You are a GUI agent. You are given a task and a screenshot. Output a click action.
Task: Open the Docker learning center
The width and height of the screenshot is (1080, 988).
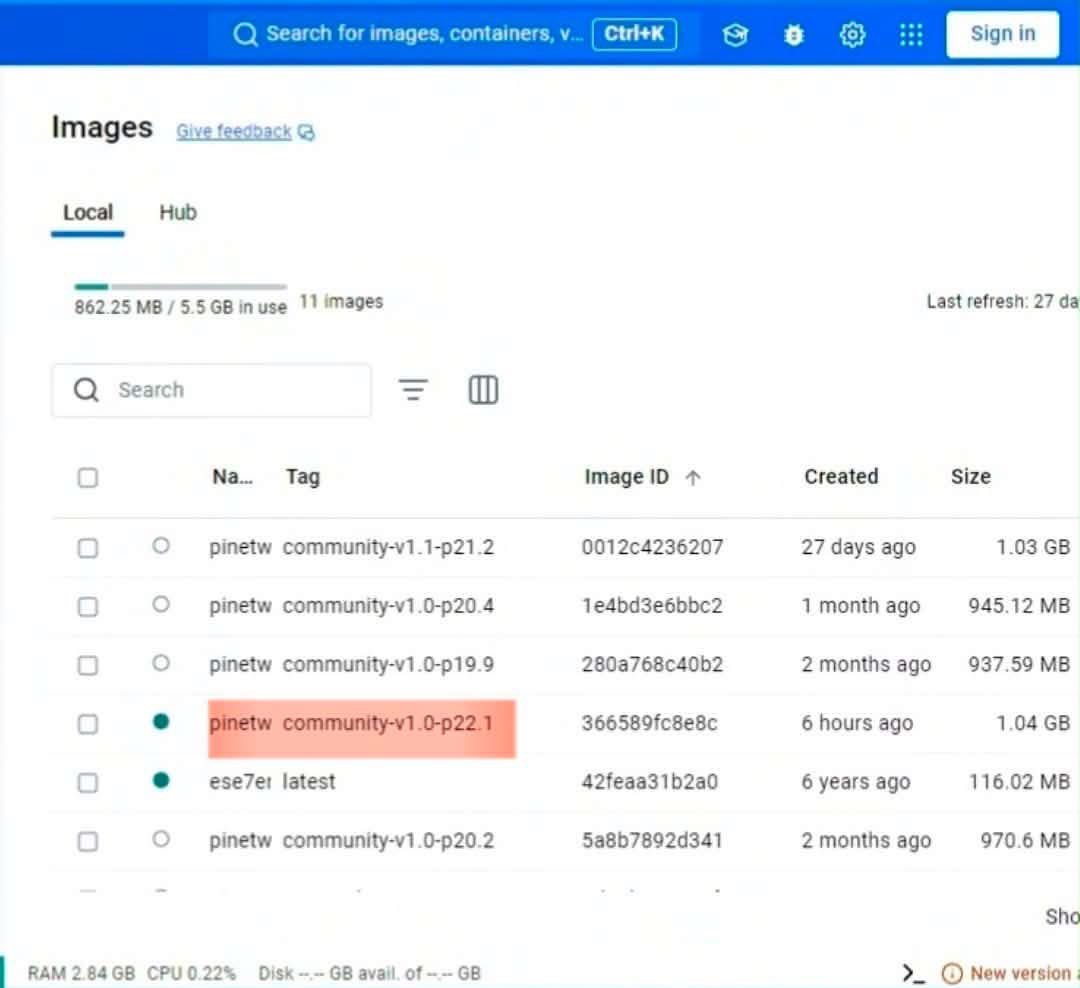(x=735, y=34)
